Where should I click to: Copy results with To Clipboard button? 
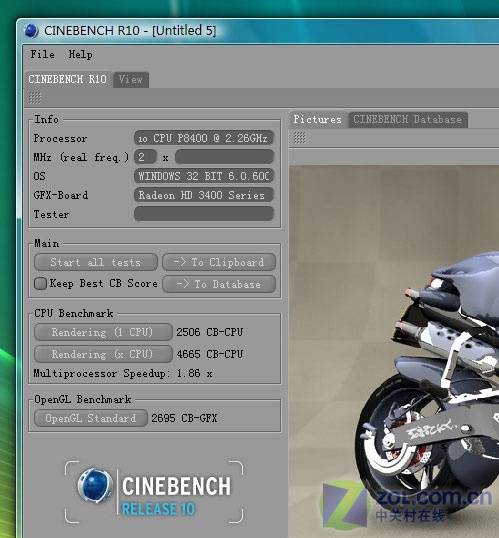(219, 262)
